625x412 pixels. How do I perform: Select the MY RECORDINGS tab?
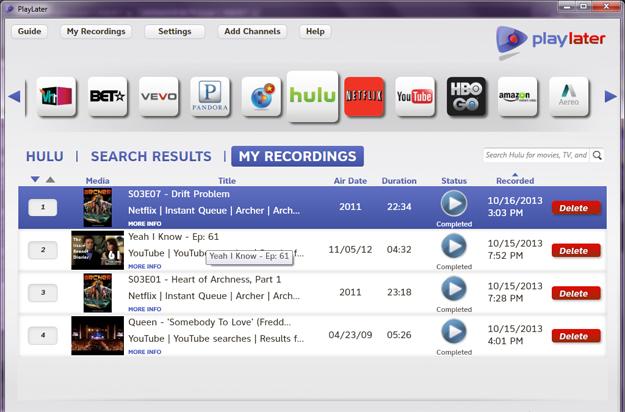pyautogui.click(x=297, y=156)
